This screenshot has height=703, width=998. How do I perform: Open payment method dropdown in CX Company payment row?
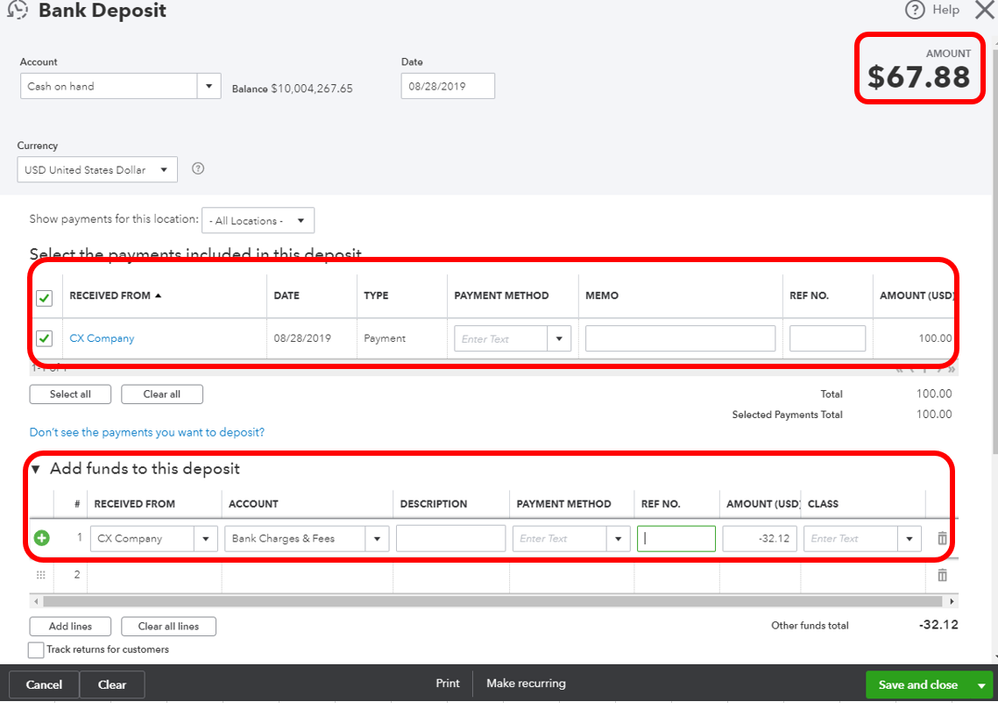(x=559, y=338)
